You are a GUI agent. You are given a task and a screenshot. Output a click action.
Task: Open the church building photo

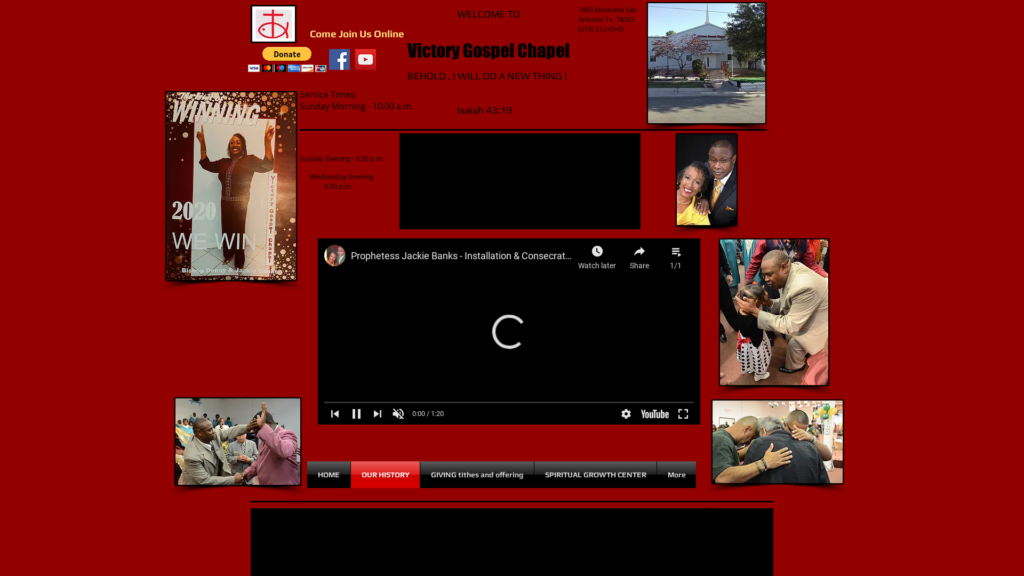click(706, 63)
